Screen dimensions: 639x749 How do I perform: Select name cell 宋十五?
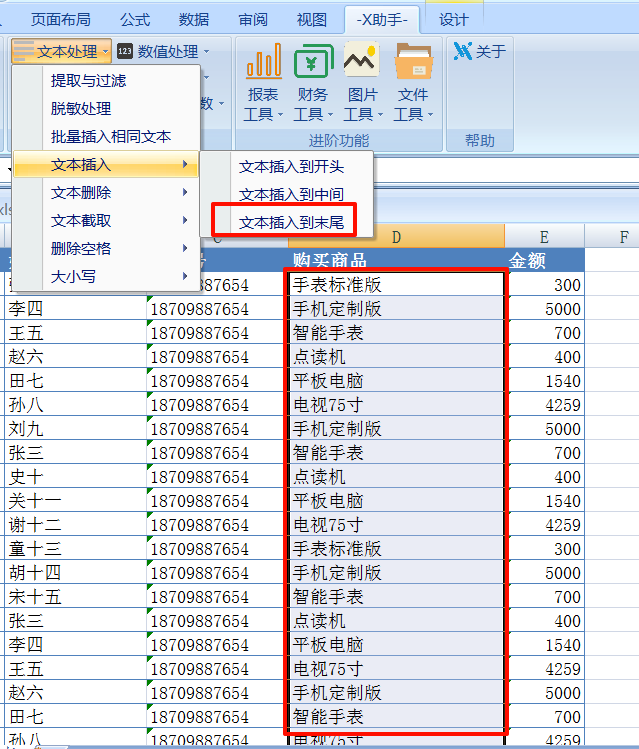point(75,597)
